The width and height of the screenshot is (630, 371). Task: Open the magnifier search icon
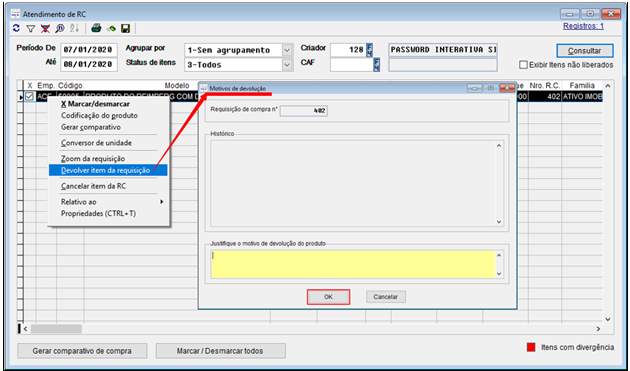pyautogui.click(x=60, y=29)
